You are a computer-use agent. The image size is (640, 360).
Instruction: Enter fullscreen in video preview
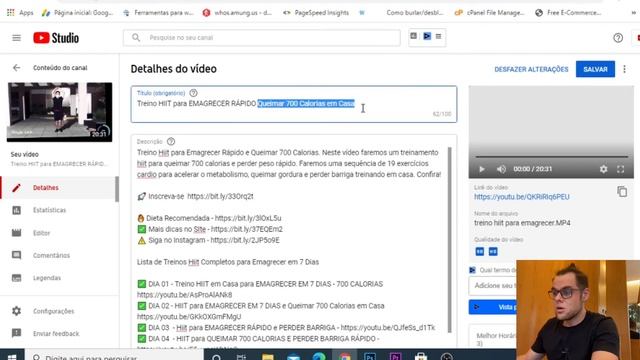coord(620,169)
